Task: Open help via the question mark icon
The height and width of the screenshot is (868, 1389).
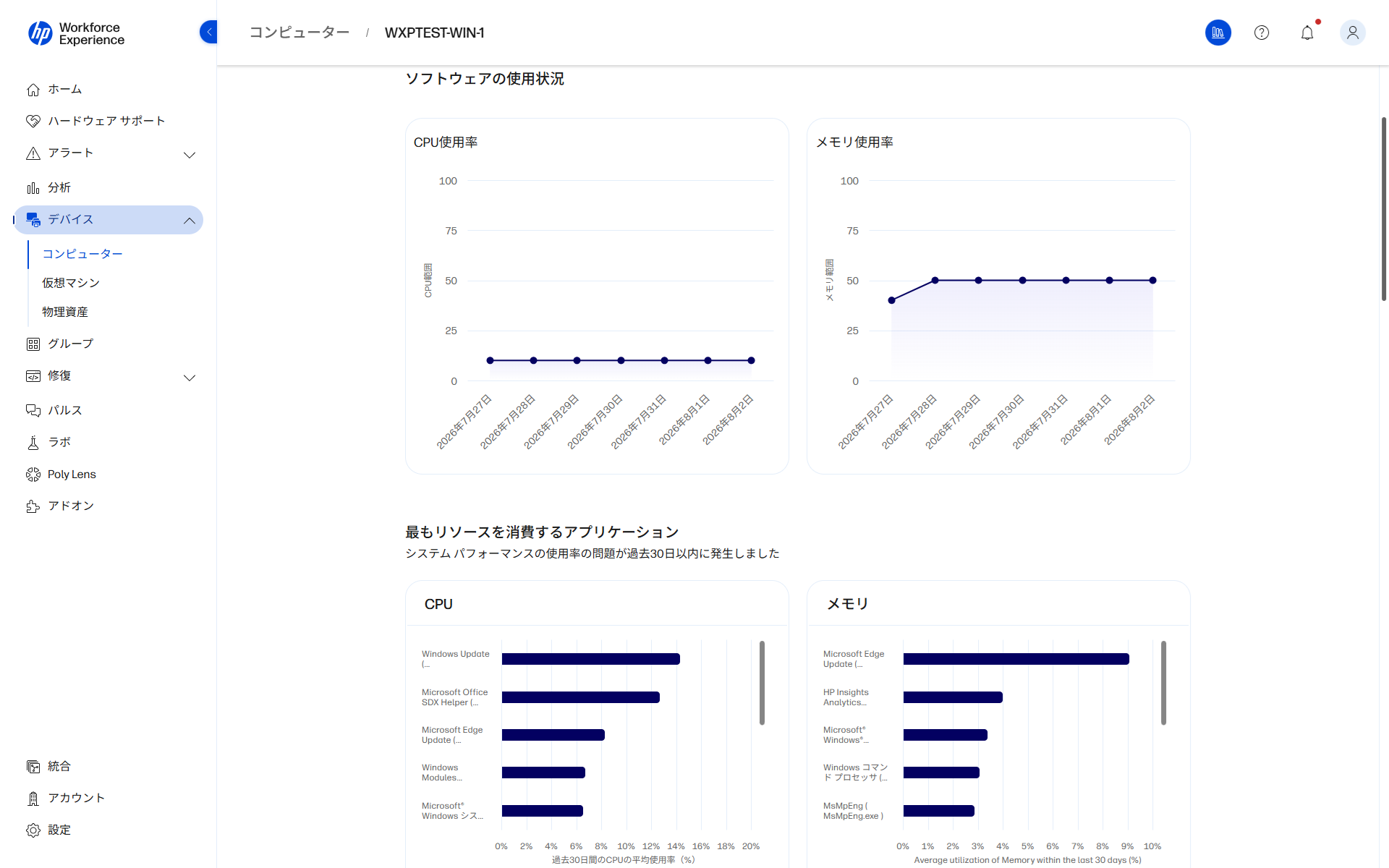Action: pos(1262,33)
